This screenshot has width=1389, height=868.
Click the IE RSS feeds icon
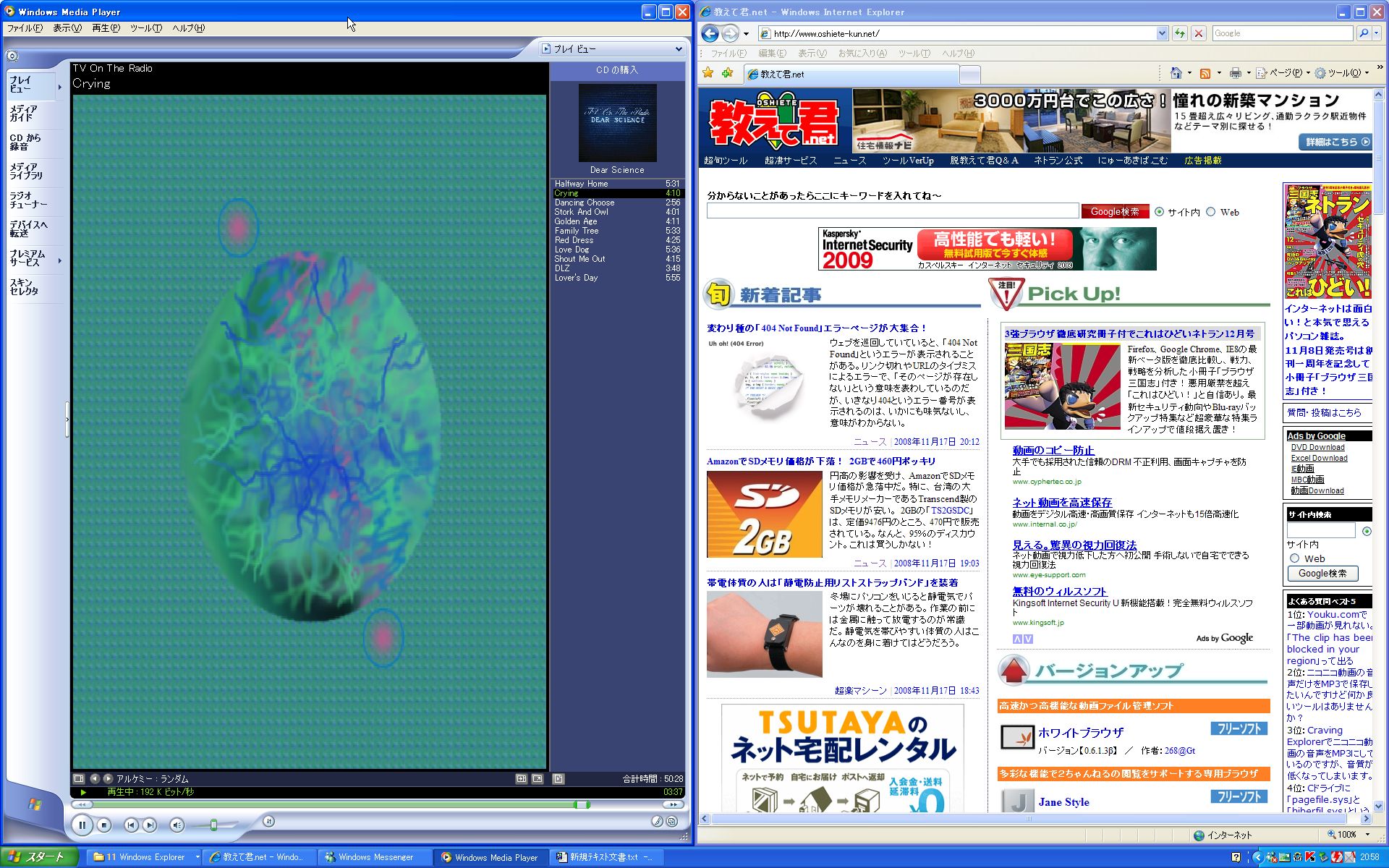point(1205,73)
